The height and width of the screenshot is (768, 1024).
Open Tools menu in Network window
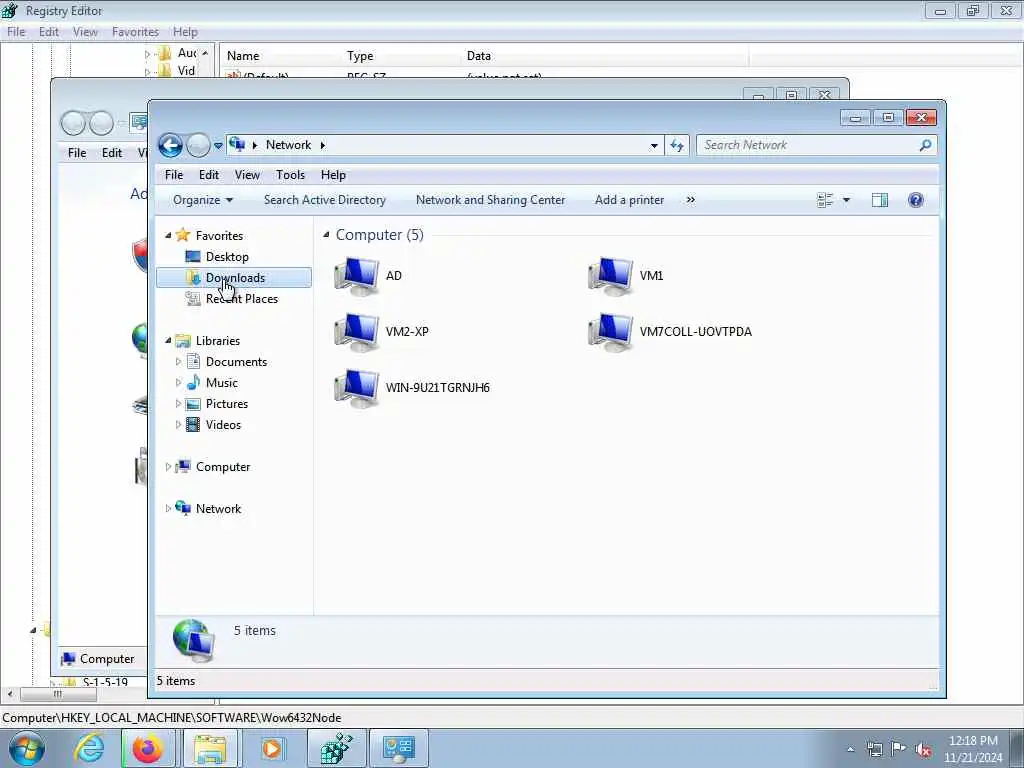coord(290,175)
